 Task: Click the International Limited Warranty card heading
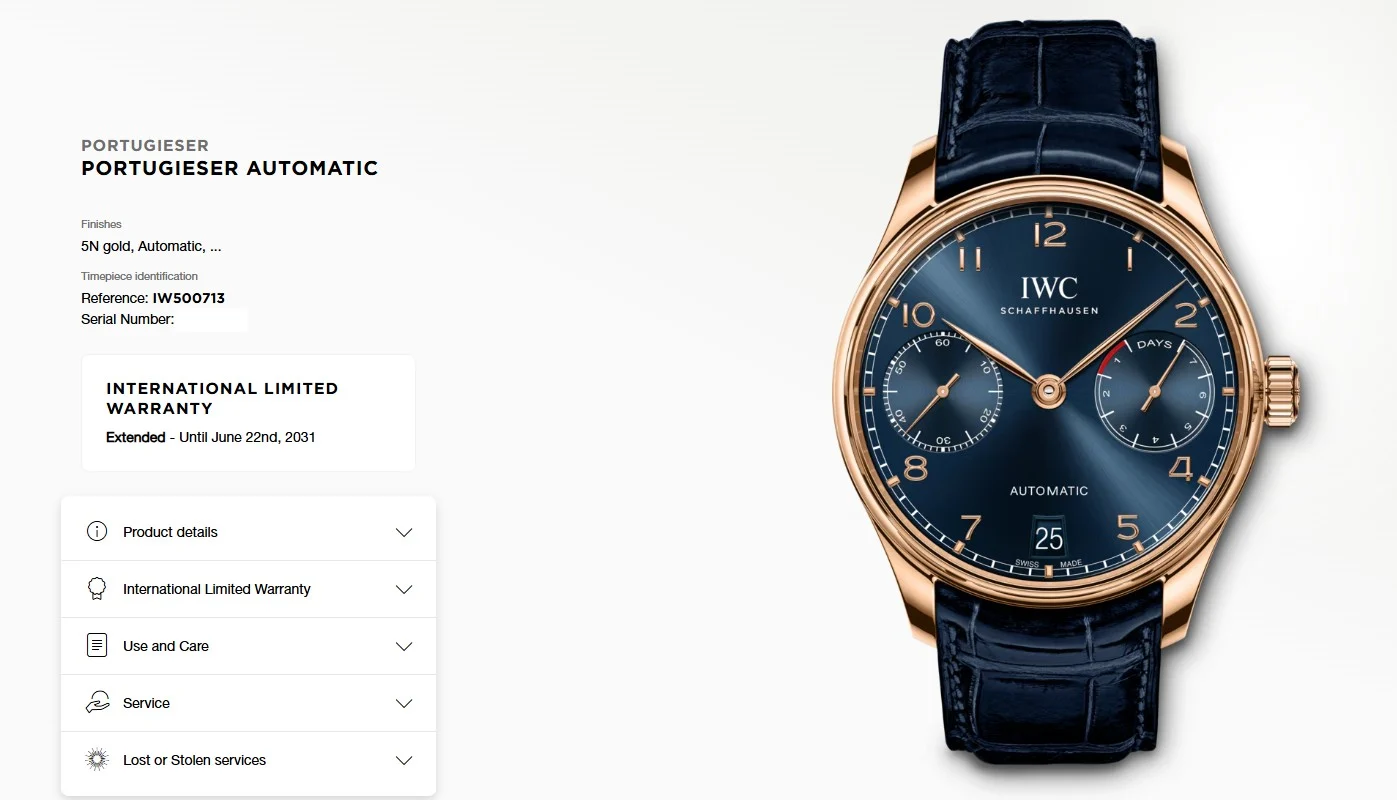[222, 398]
